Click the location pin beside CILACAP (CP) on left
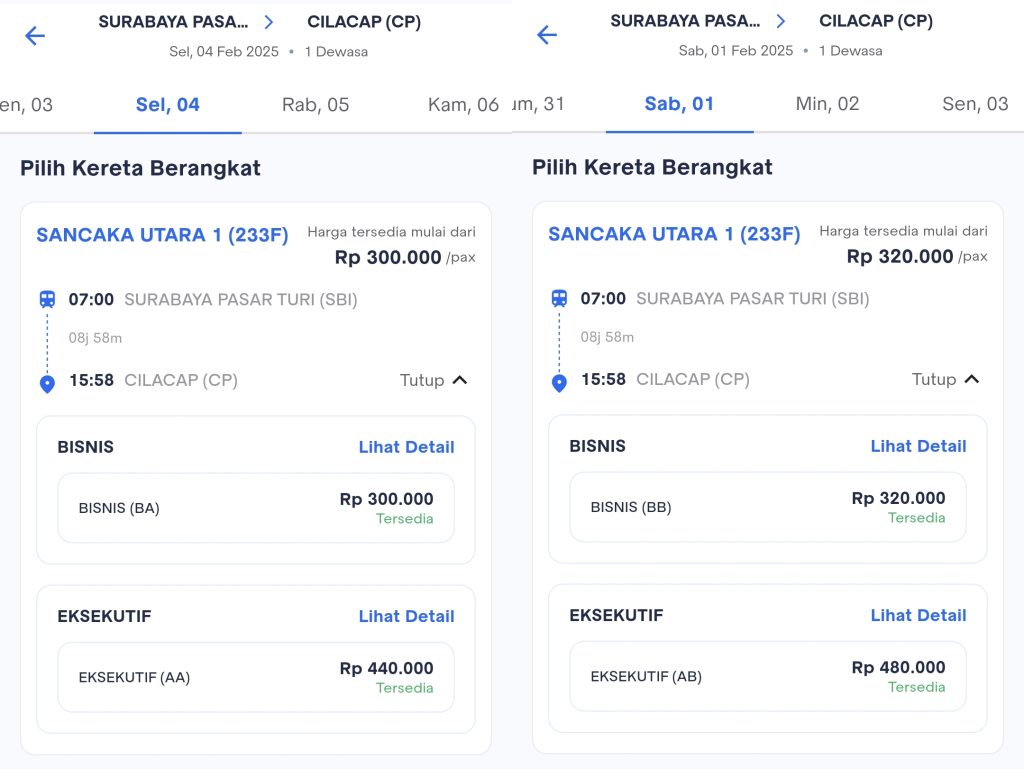Image resolution: width=1024 pixels, height=769 pixels. click(47, 380)
